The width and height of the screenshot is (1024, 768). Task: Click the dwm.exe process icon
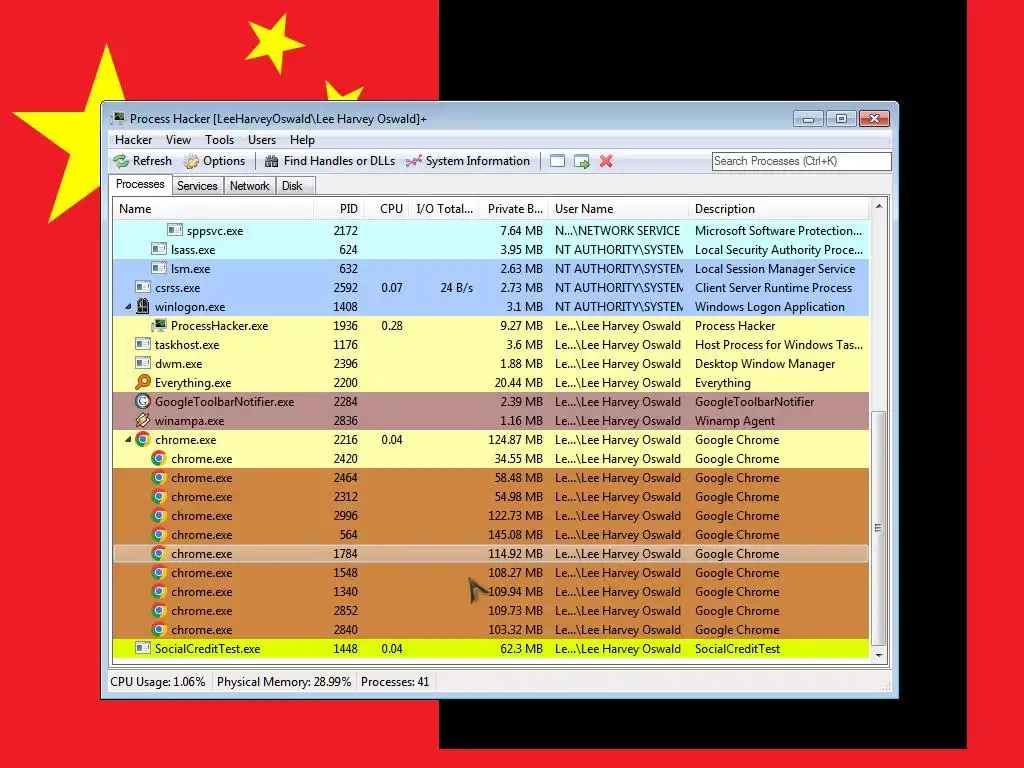coord(143,363)
